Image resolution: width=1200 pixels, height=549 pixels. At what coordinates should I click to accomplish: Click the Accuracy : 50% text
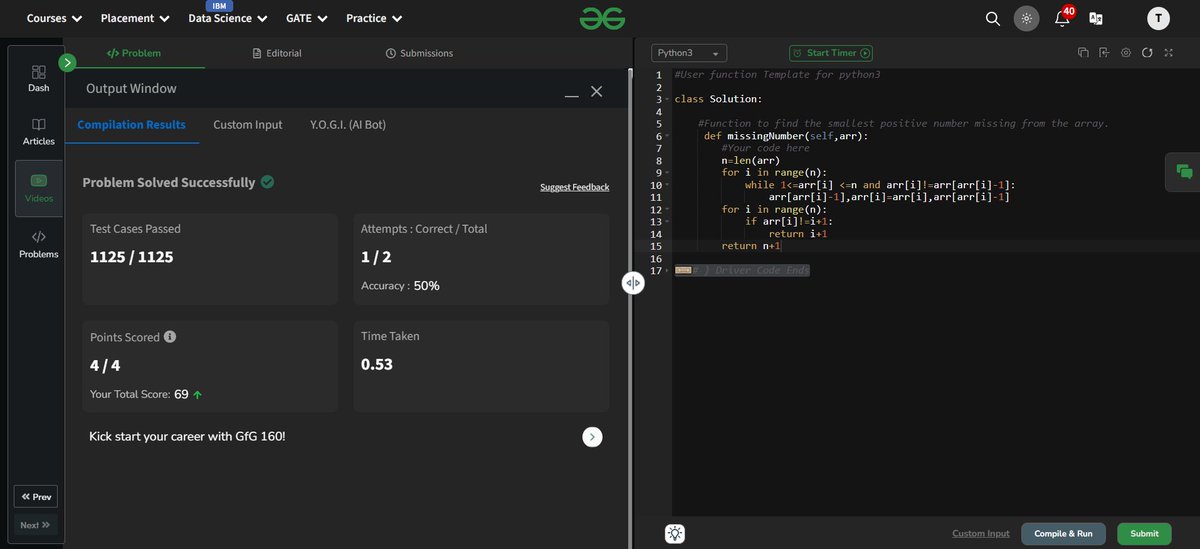pos(400,286)
